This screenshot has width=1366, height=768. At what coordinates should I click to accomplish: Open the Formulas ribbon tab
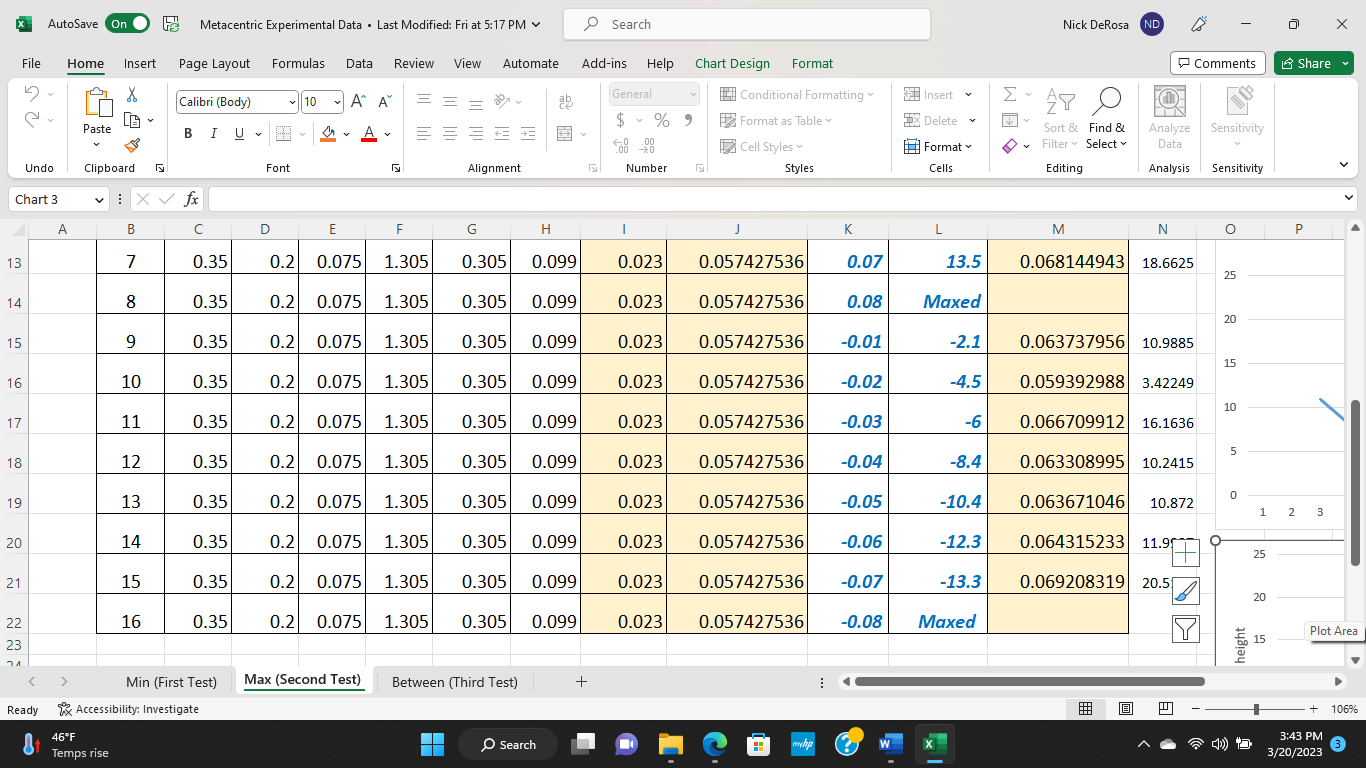[298, 63]
